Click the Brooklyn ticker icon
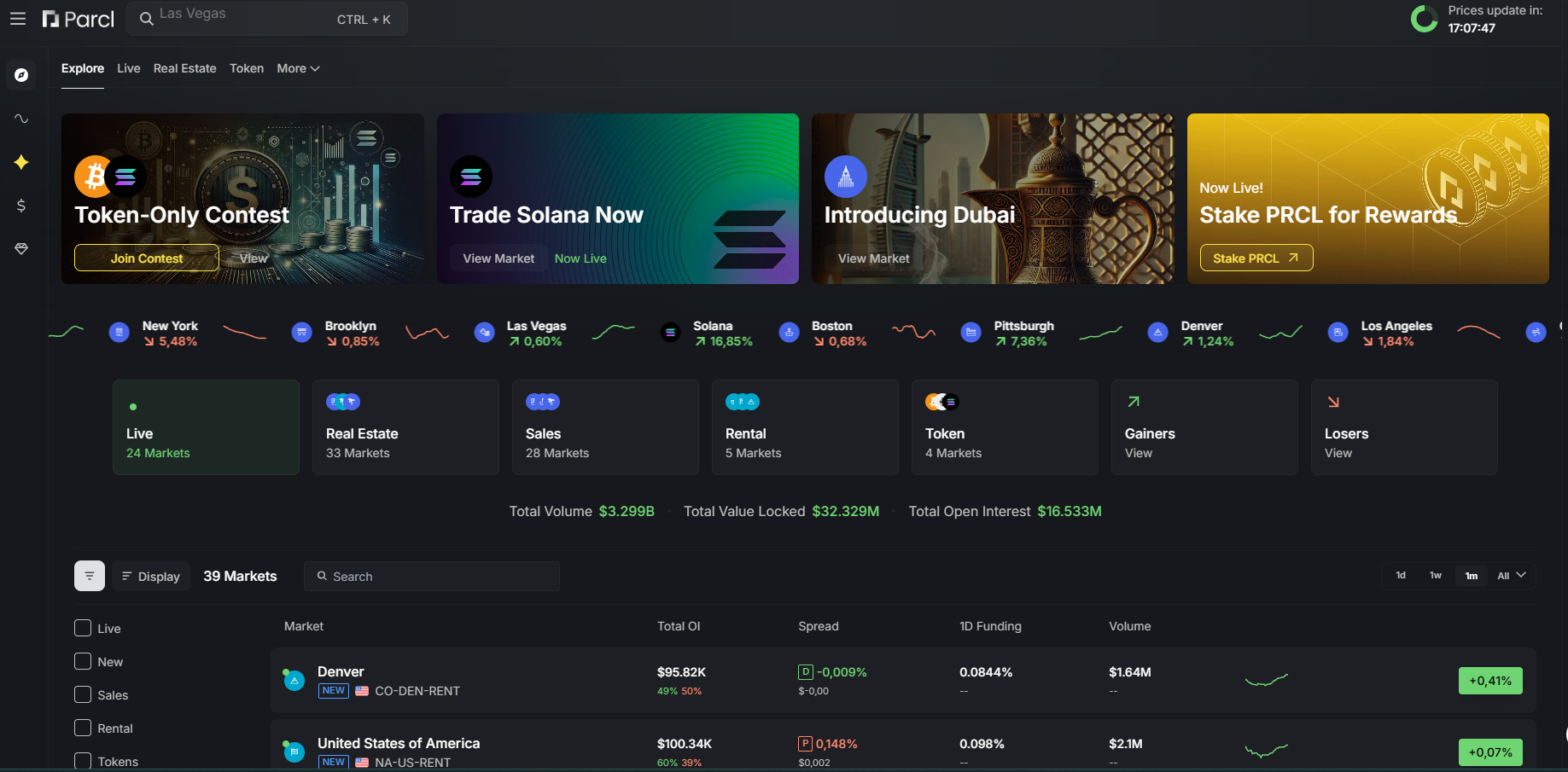Screen dimensions: 1568x772 pos(302,333)
